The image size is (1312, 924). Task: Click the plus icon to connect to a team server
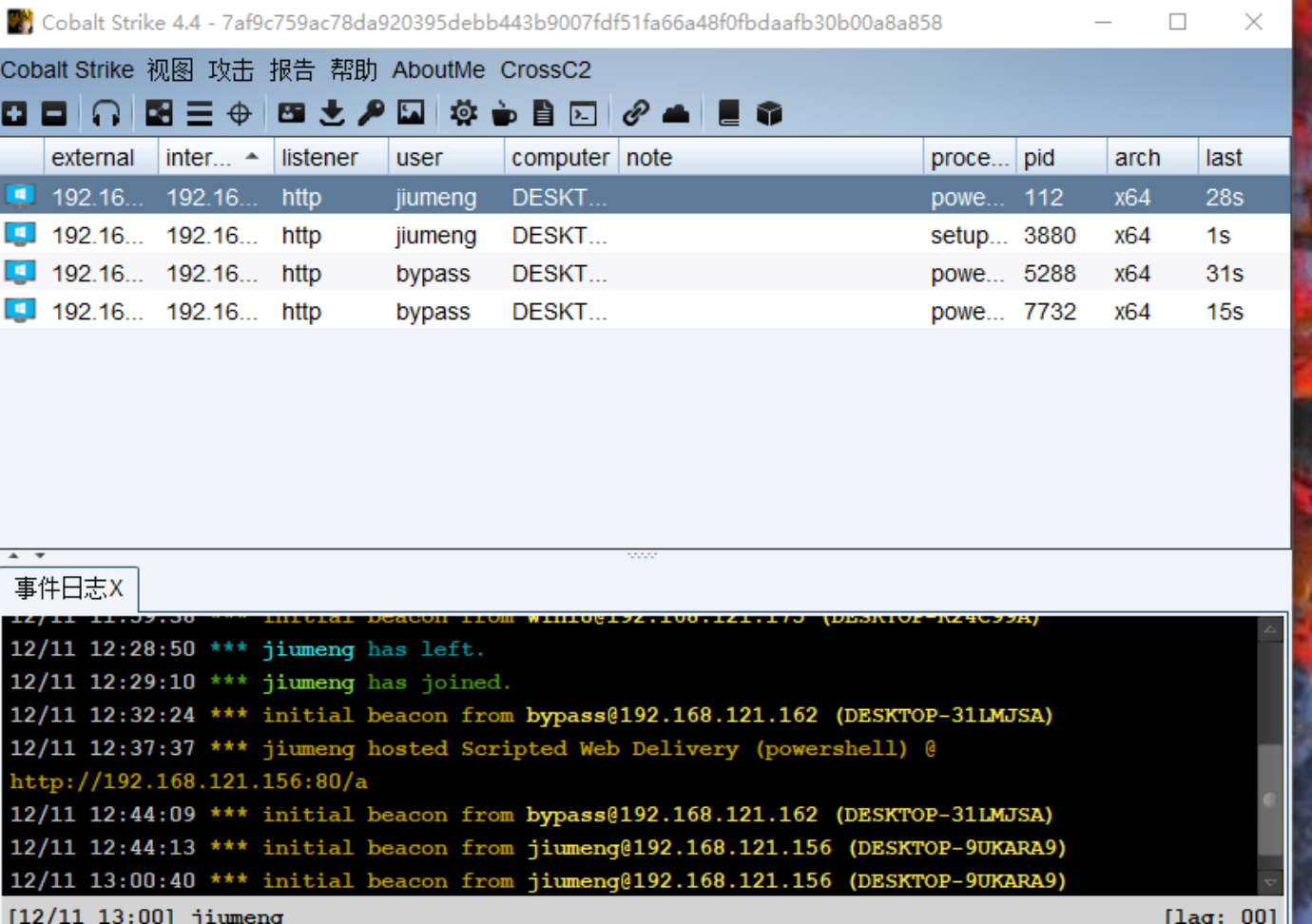(14, 114)
